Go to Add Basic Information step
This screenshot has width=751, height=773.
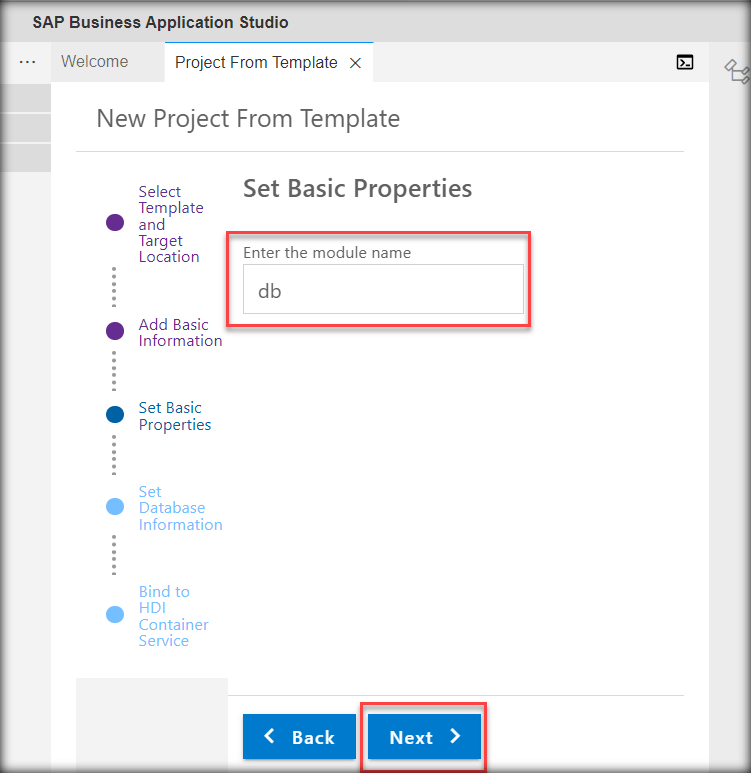[180, 332]
